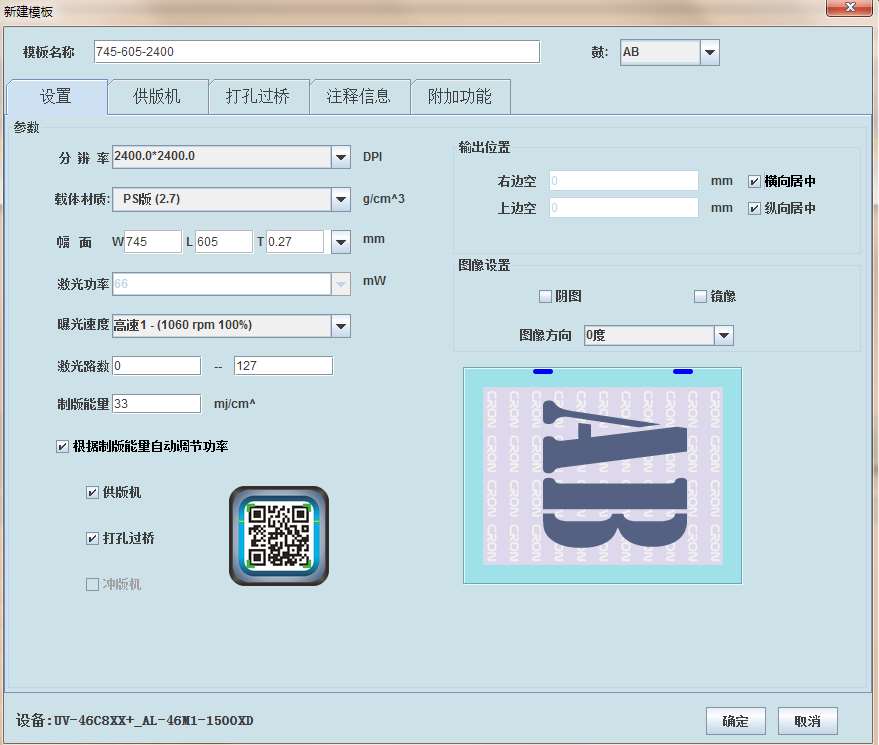Toggle auto-adjust power by plate energy checkbox
Image resolution: width=879 pixels, height=745 pixels.
click(x=63, y=446)
